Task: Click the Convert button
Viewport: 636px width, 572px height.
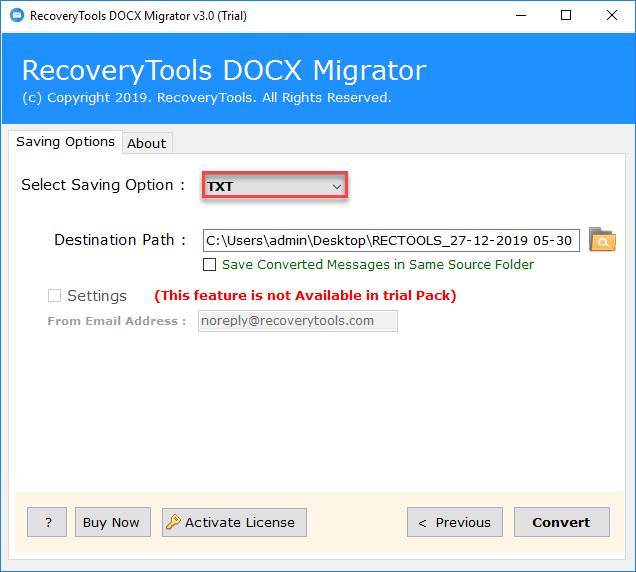Action: 561,522
